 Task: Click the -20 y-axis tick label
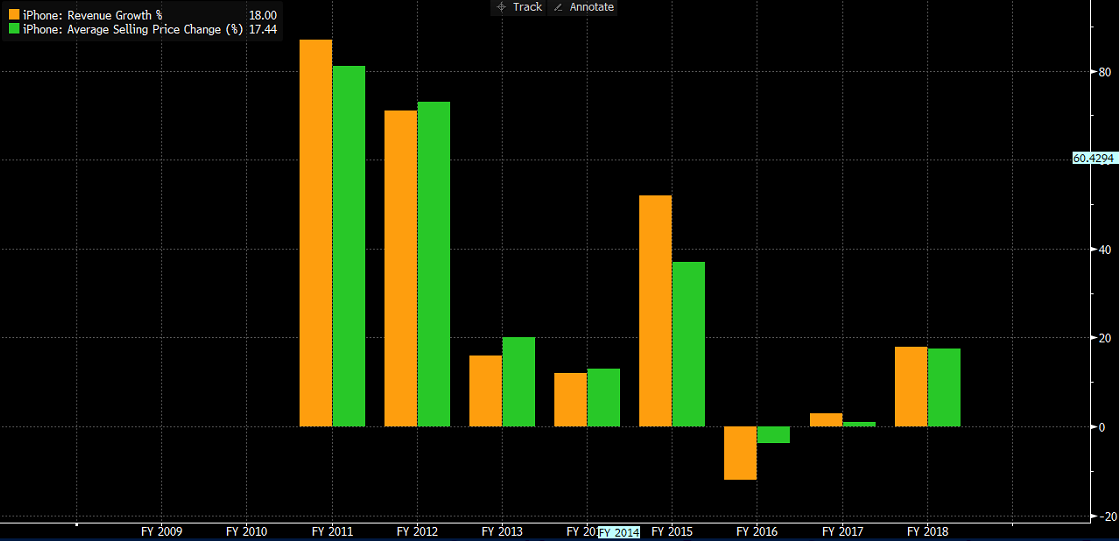(1106, 516)
